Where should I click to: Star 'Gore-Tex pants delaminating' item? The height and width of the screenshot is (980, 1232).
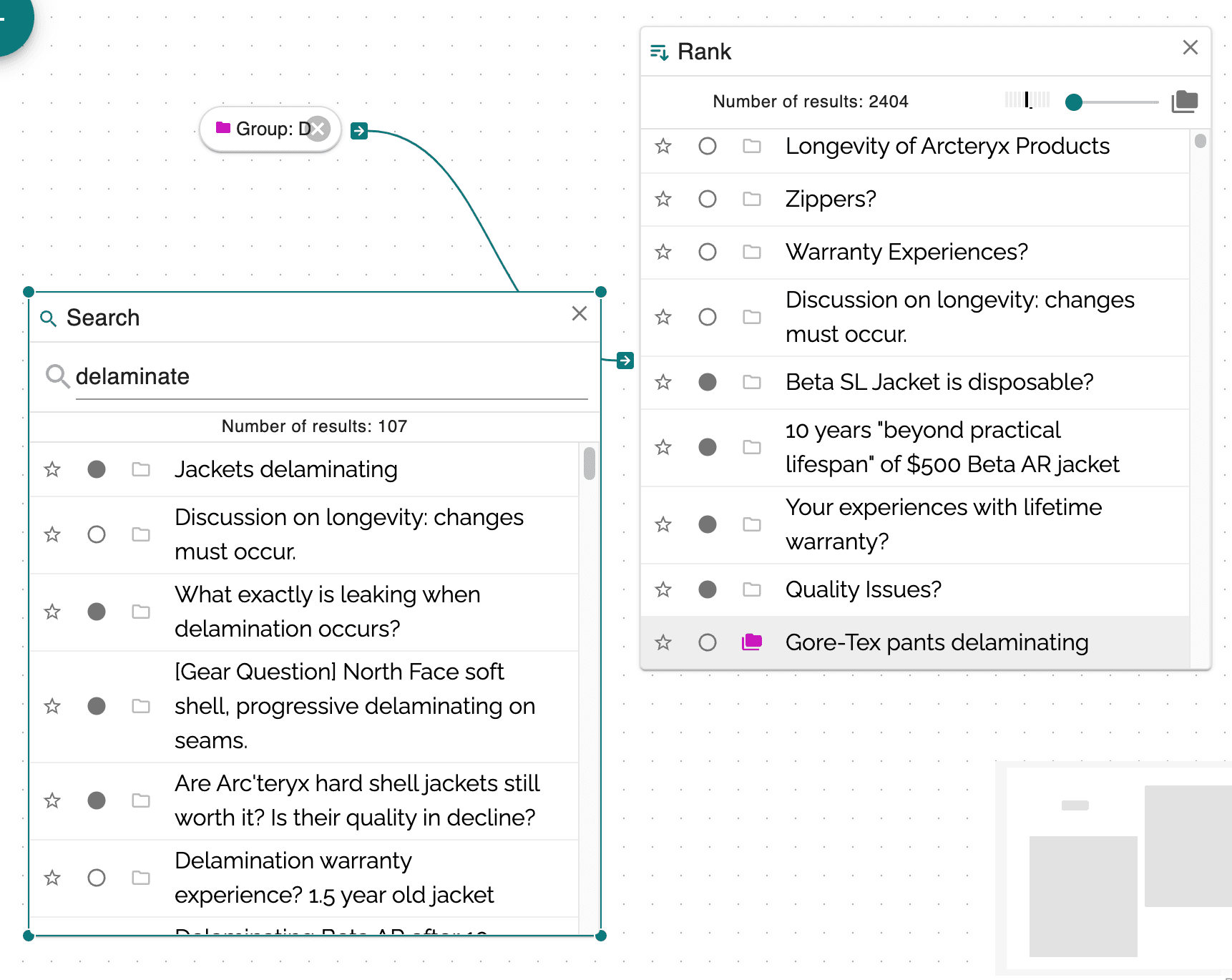point(663,643)
